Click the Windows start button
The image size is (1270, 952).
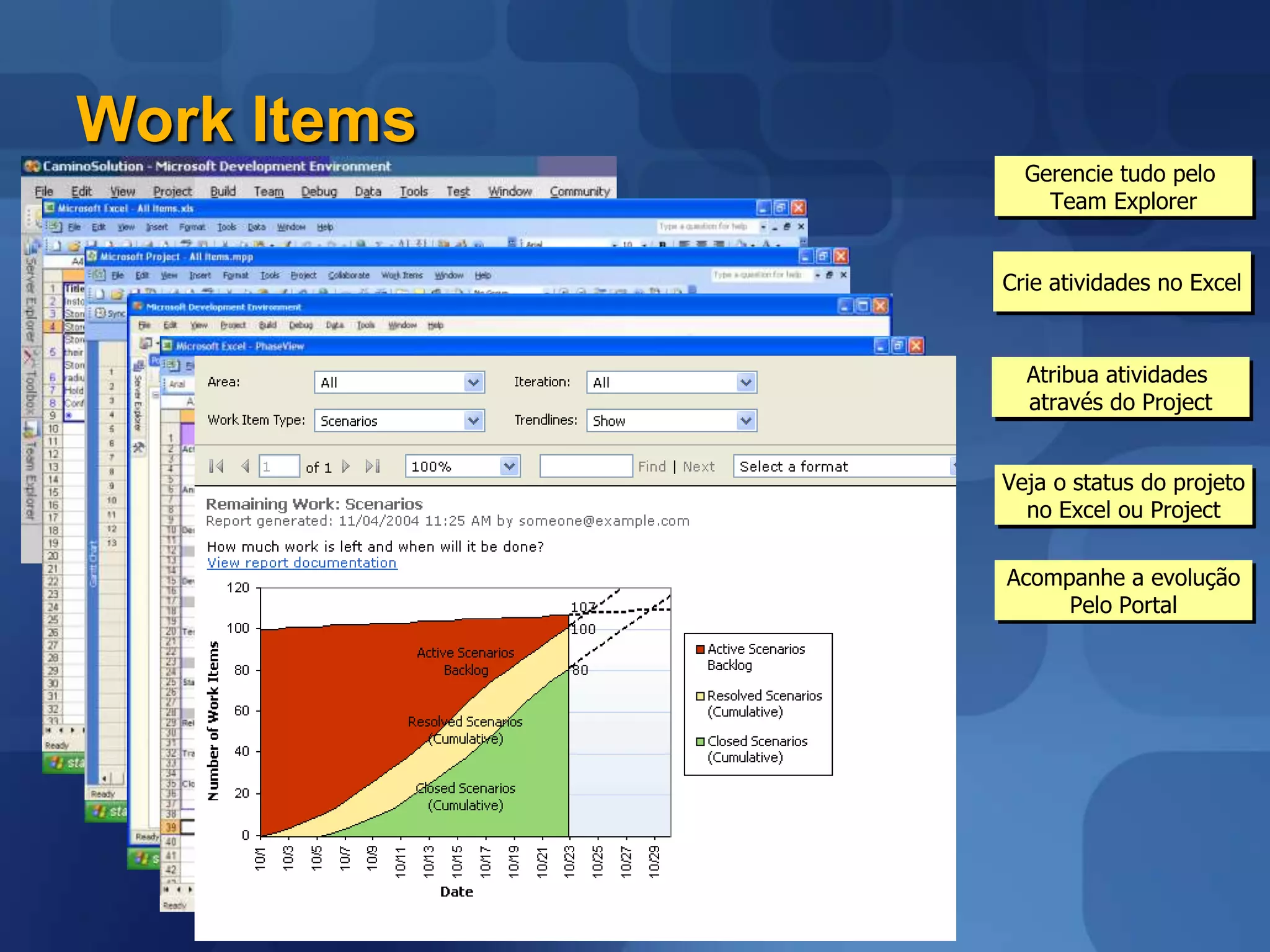click(x=64, y=762)
